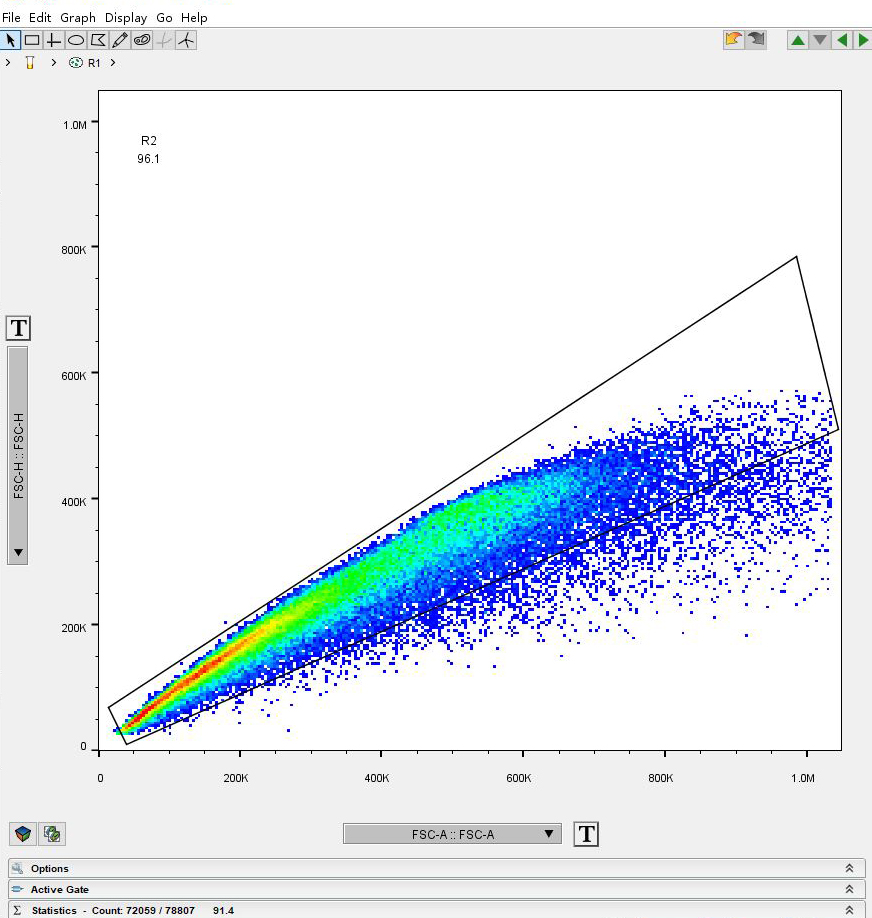This screenshot has height=918, width=872.
Task: Expand the chevron after R1
Action: click(x=112, y=63)
